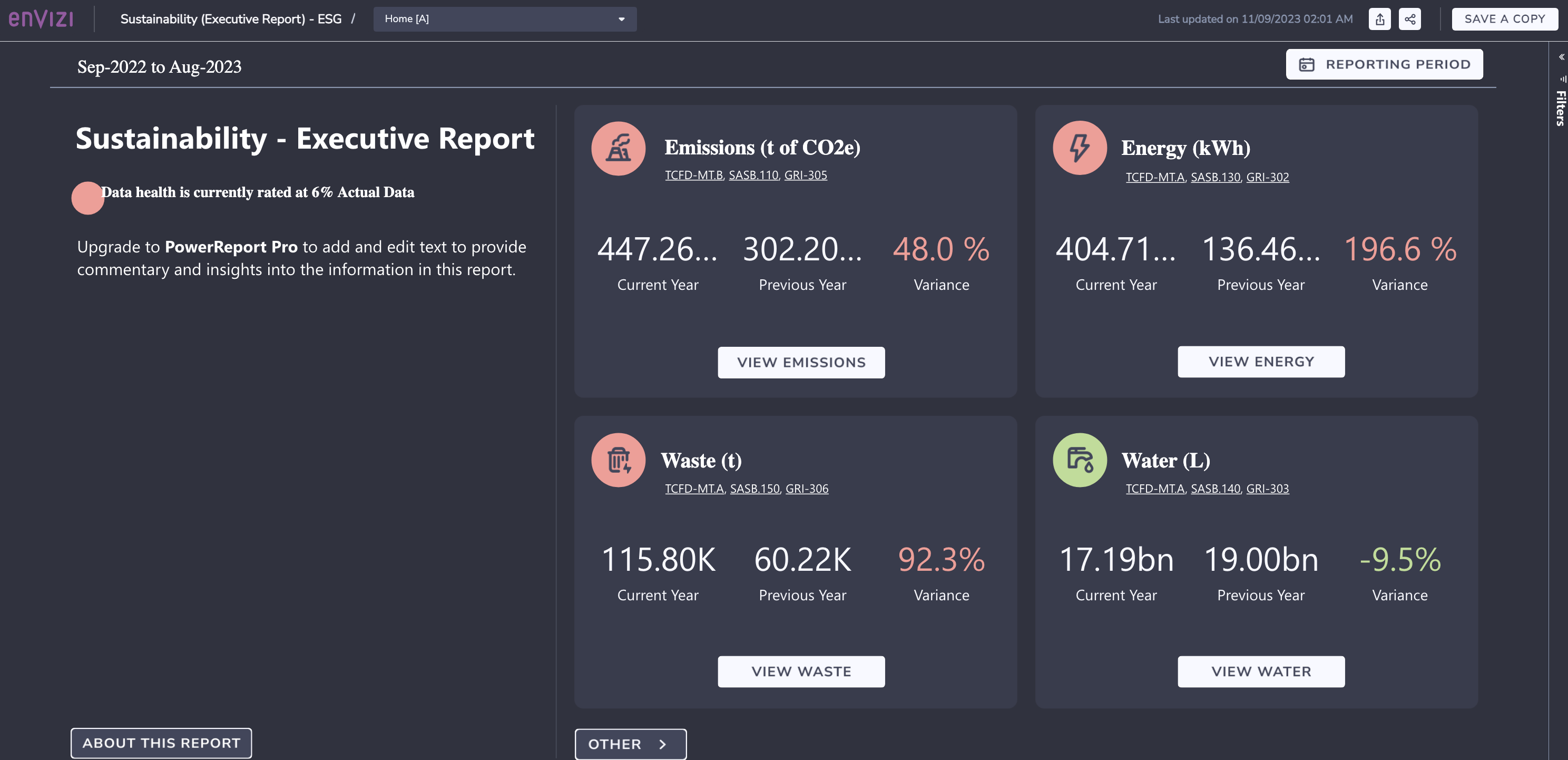Click VIEW ENERGY button
1568x760 pixels.
pyautogui.click(x=1261, y=362)
